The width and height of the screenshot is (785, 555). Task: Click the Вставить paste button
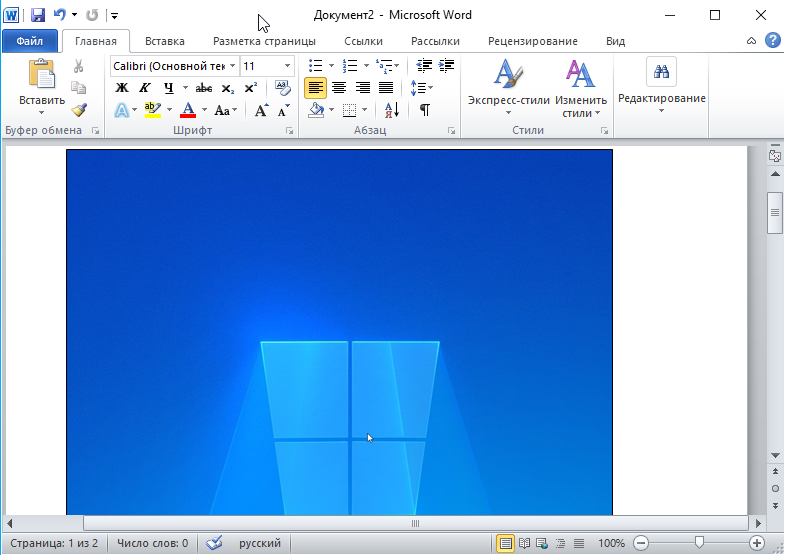point(42,82)
